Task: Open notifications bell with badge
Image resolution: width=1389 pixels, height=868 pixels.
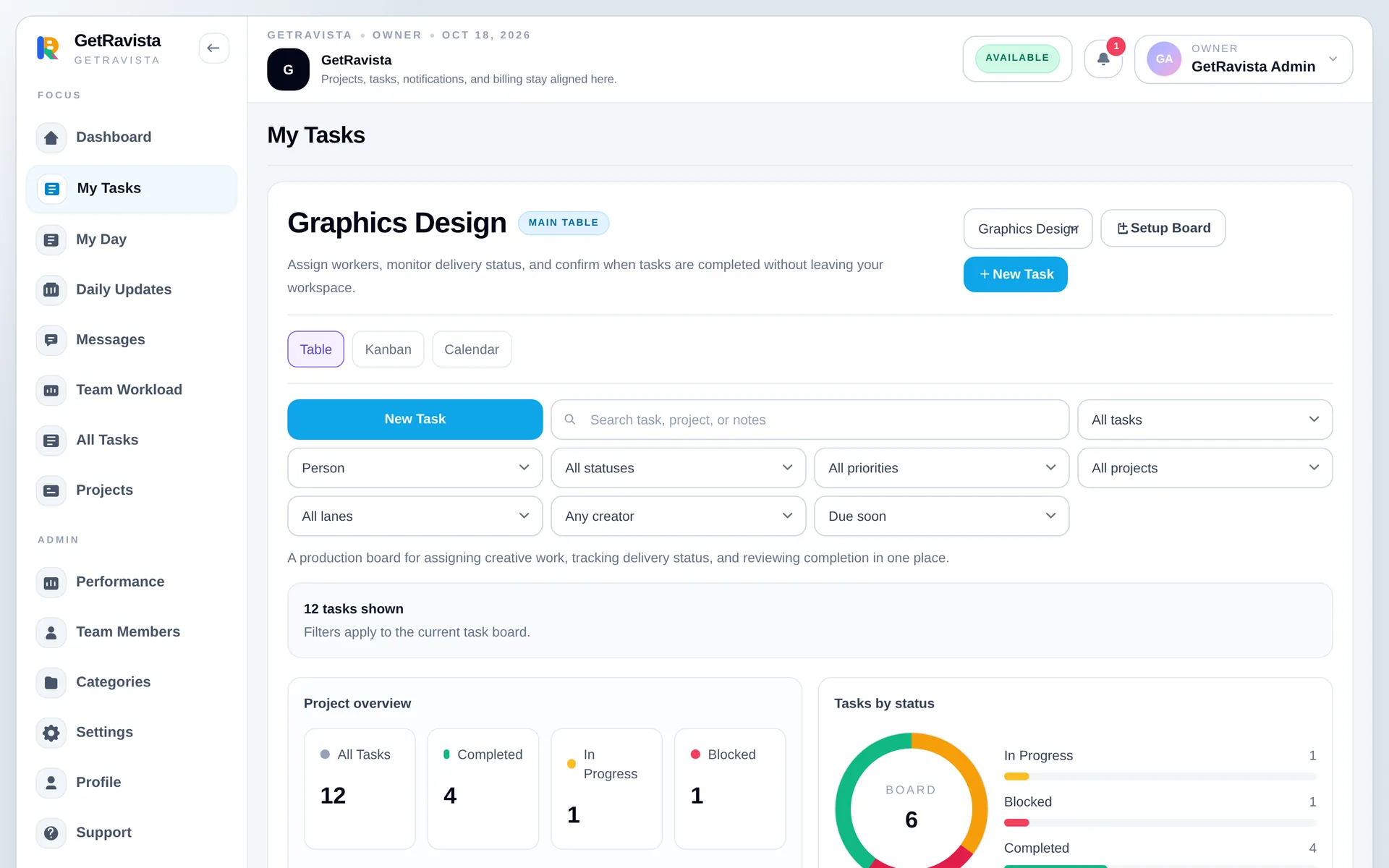Action: (1103, 59)
